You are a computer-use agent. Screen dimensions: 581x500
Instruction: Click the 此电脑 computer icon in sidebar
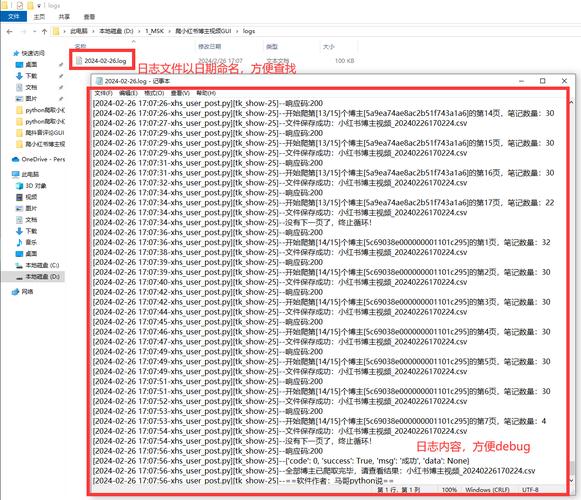[16, 174]
